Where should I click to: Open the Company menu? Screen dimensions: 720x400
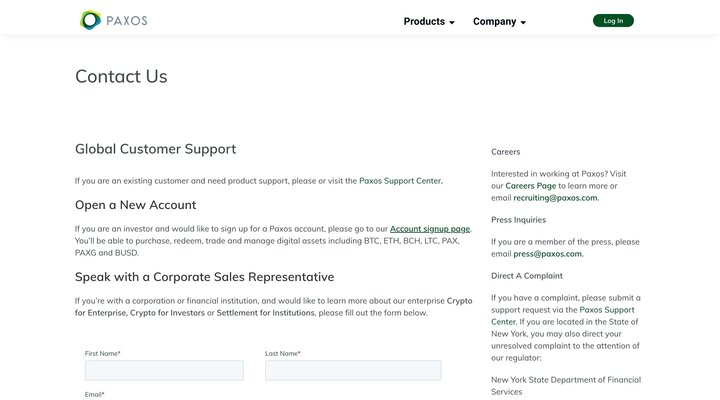pos(494,21)
